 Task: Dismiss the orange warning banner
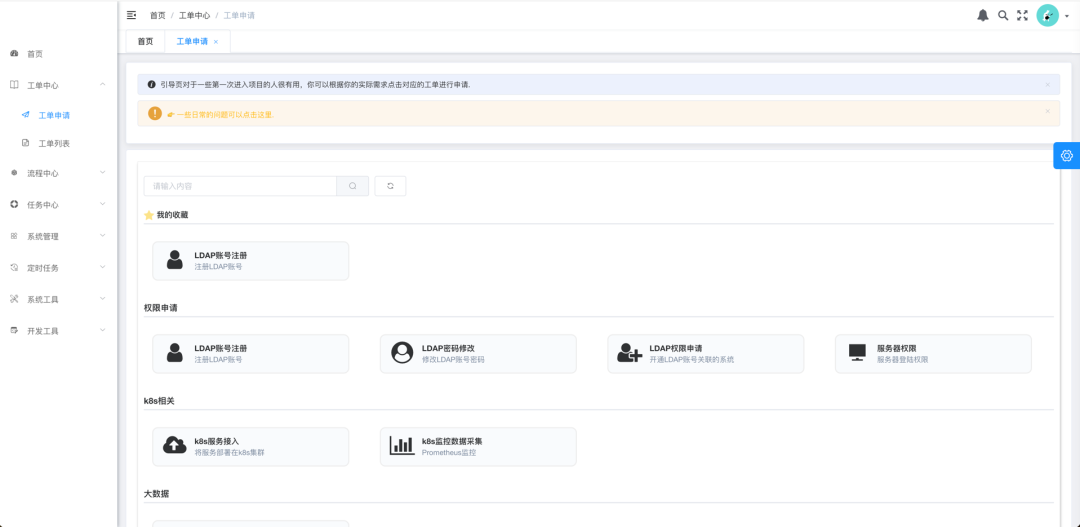pyautogui.click(x=1048, y=111)
